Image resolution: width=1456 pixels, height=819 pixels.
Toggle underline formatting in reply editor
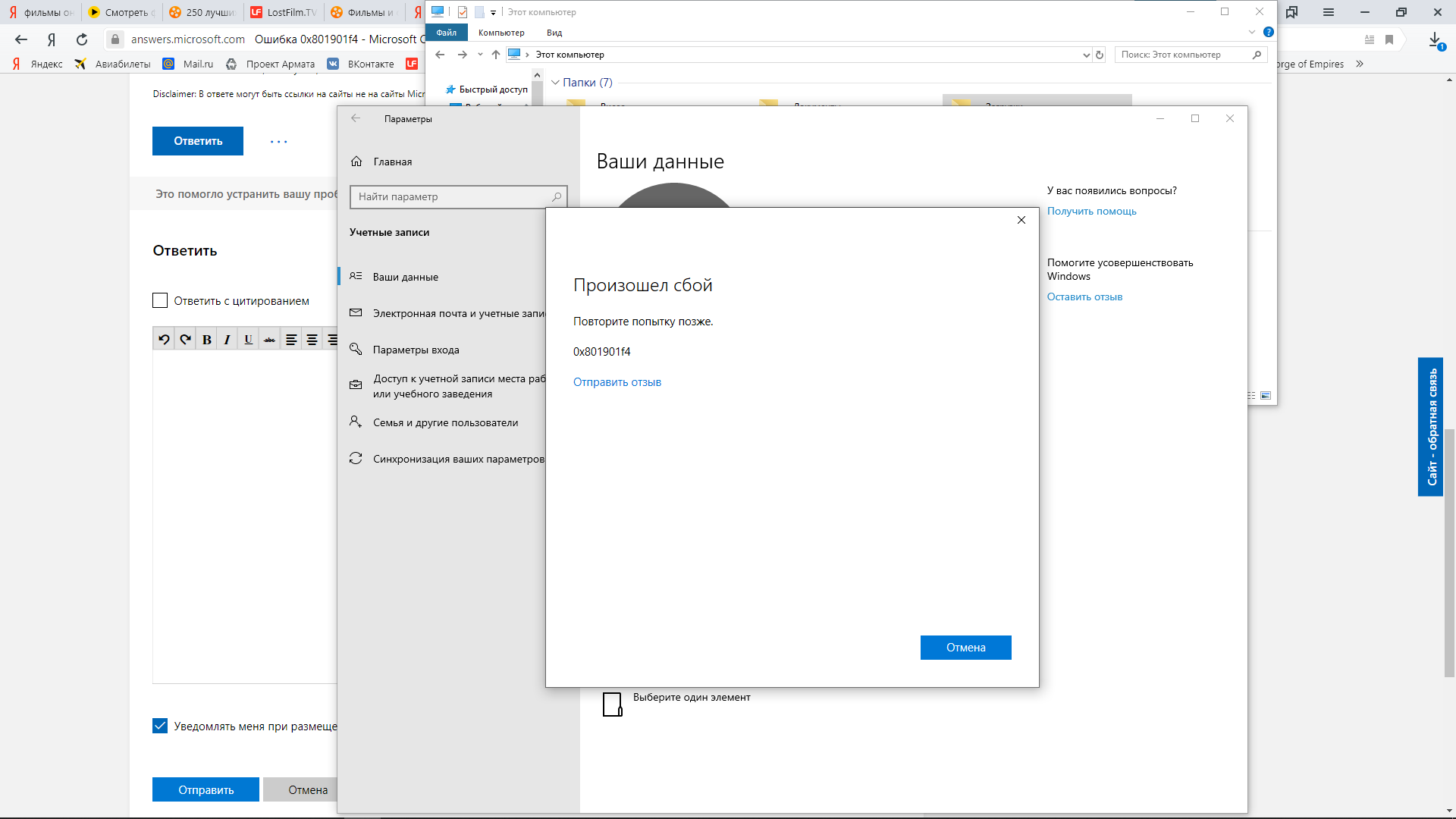click(248, 340)
